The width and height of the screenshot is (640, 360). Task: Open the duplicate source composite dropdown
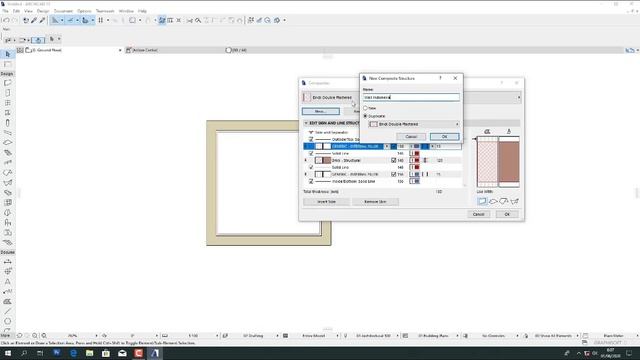point(413,124)
